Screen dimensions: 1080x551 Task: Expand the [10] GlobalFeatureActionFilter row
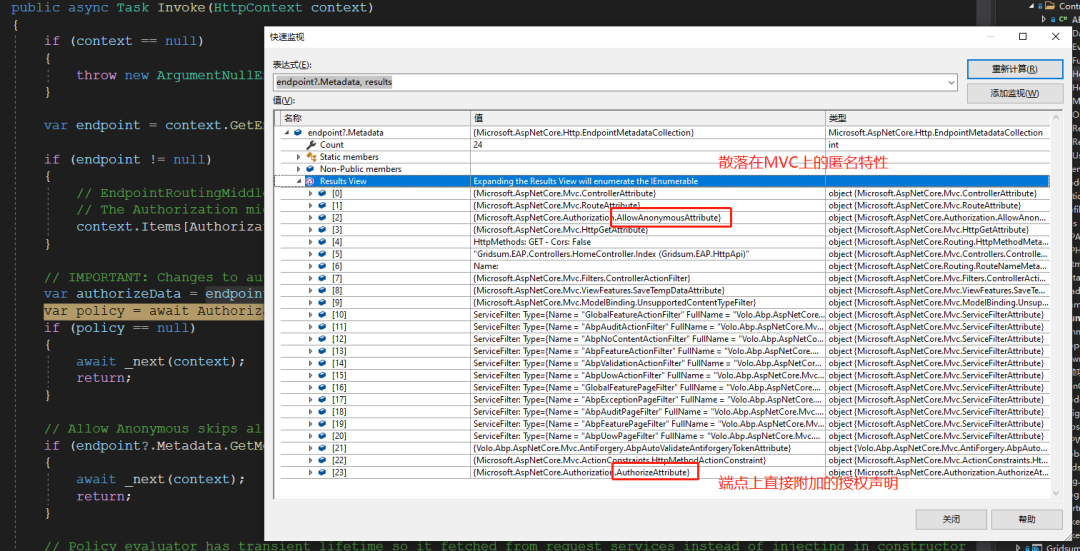tap(311, 315)
